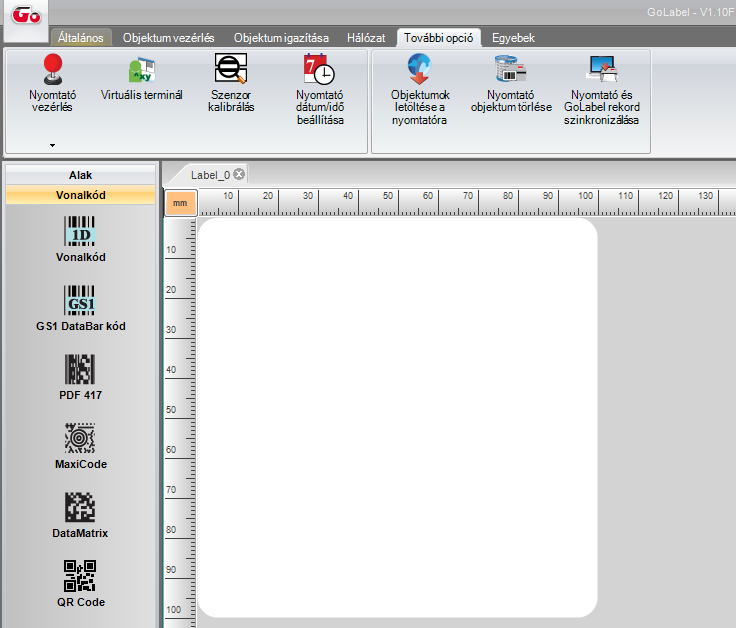Select the További opció tab
The width and height of the screenshot is (736, 628).
click(438, 38)
